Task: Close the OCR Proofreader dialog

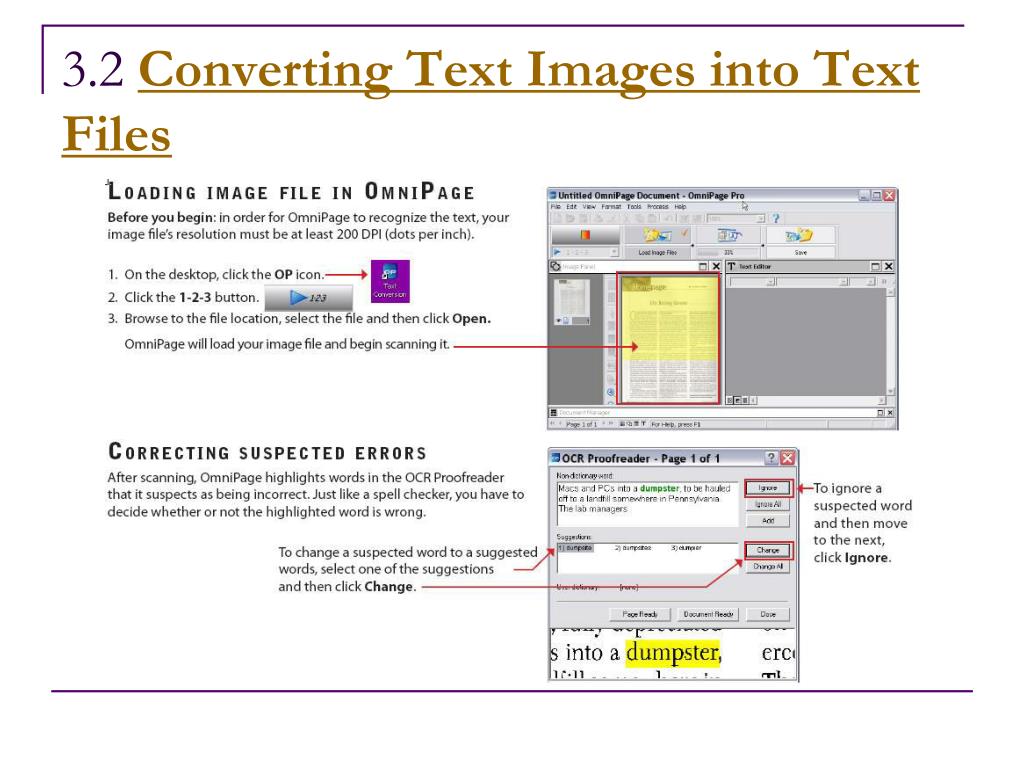Action: click(787, 458)
